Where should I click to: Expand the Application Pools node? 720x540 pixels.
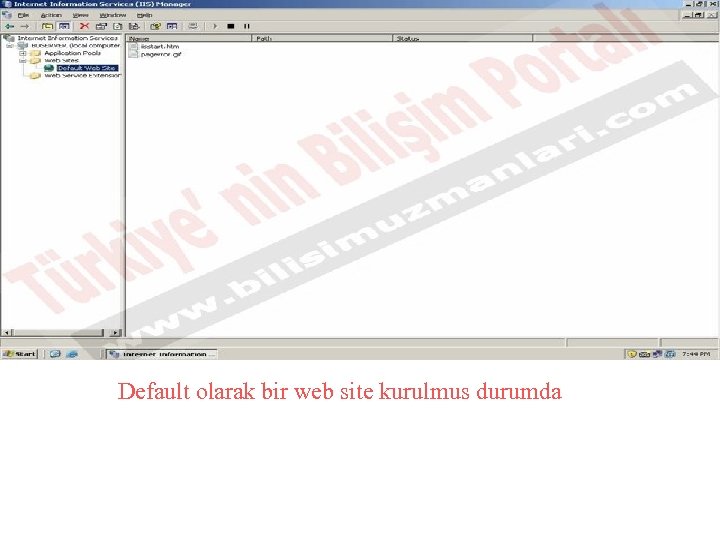[x=22, y=53]
